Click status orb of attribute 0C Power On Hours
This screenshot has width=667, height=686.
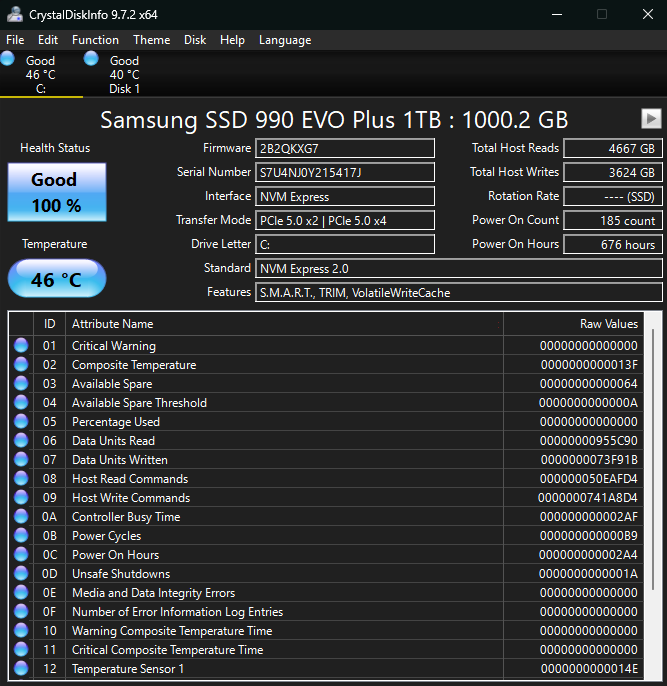click(21, 554)
